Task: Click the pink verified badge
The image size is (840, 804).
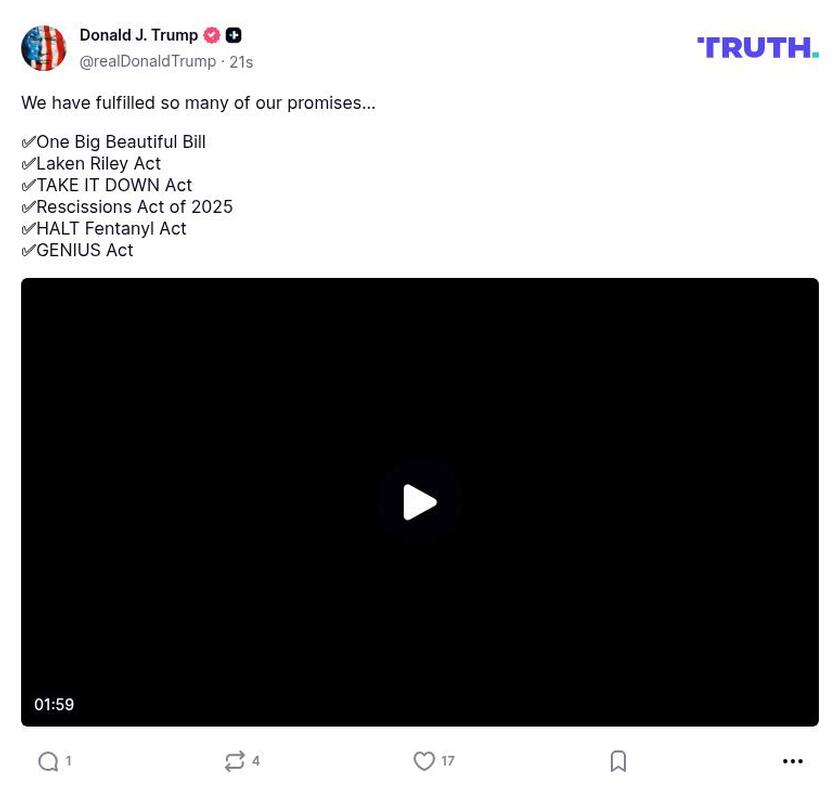Action: click(x=212, y=35)
